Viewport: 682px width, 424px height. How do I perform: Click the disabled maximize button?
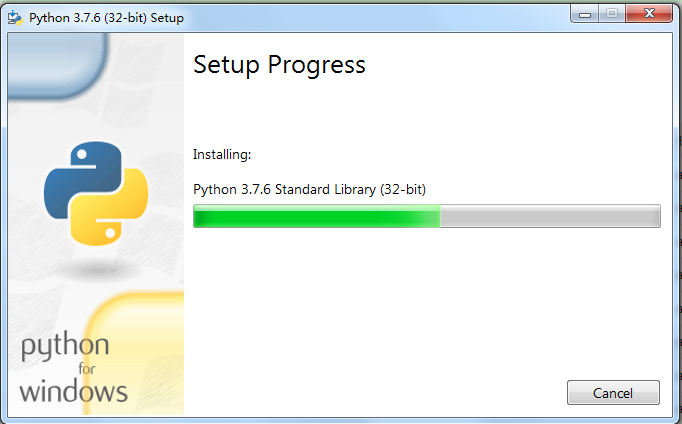612,14
